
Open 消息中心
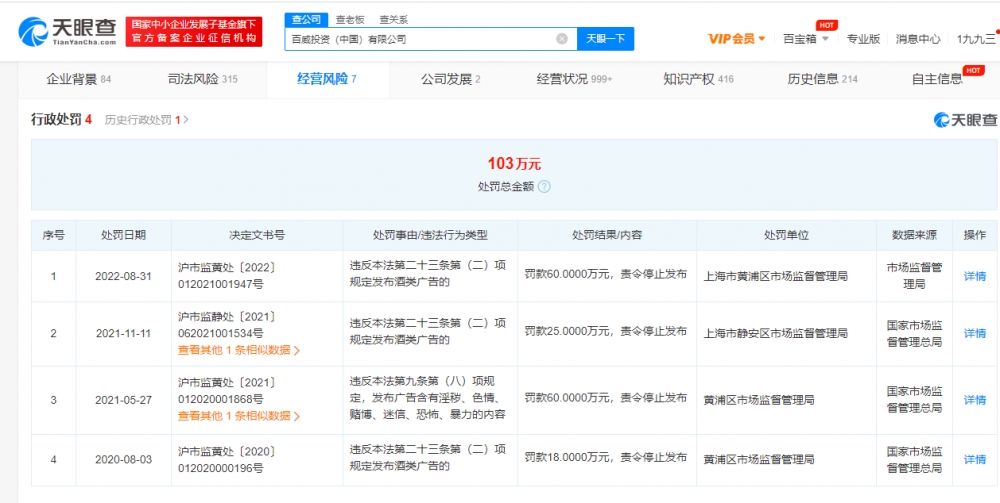coord(918,39)
